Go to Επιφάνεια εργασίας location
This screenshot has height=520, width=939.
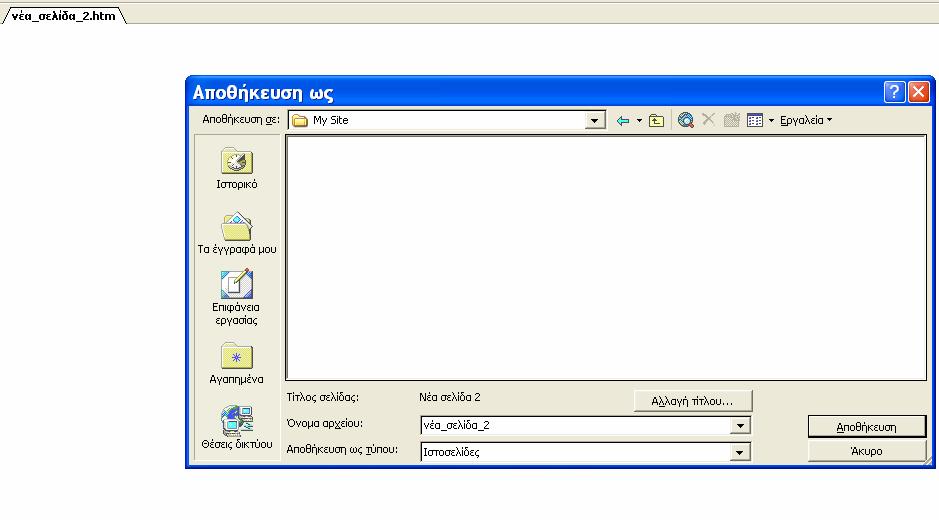(x=237, y=297)
